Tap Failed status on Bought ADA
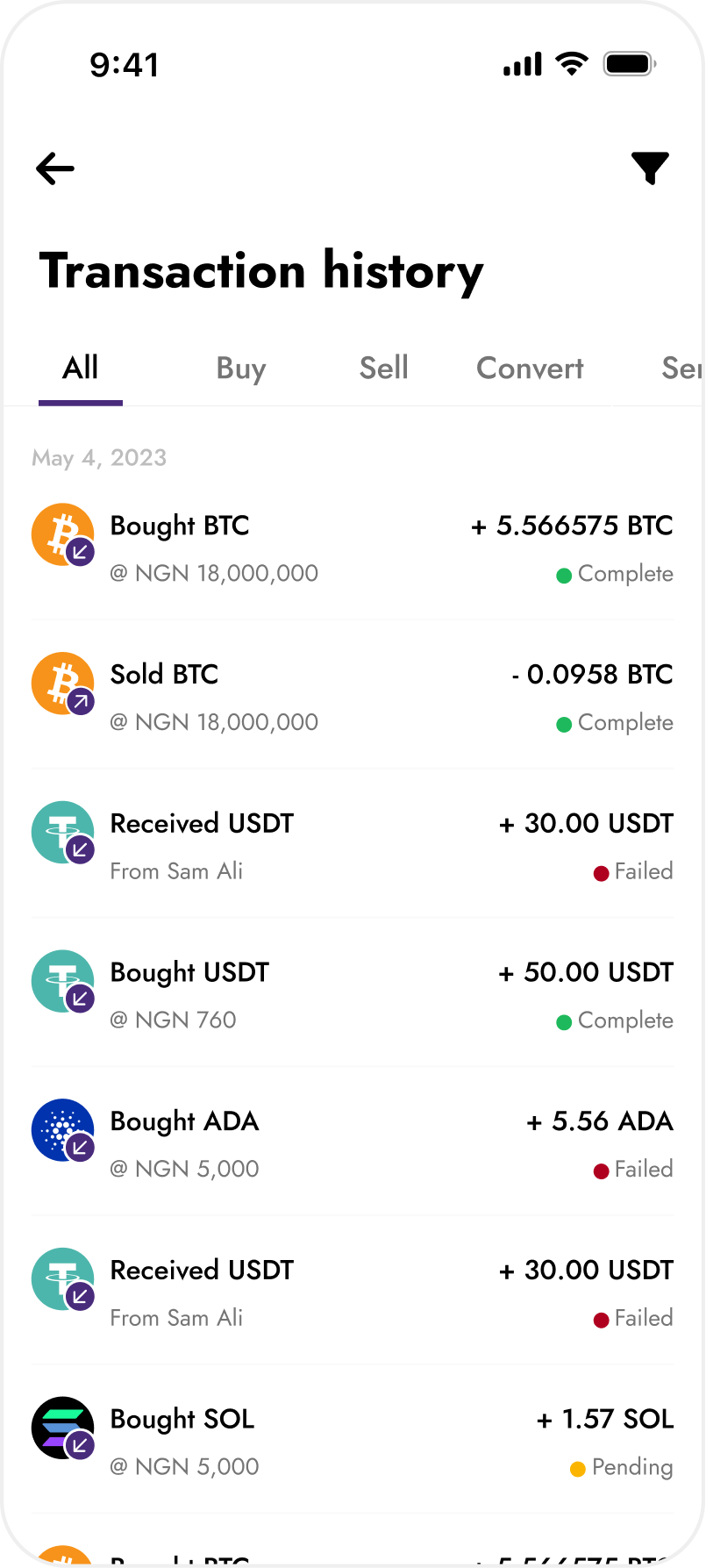 click(x=633, y=1170)
